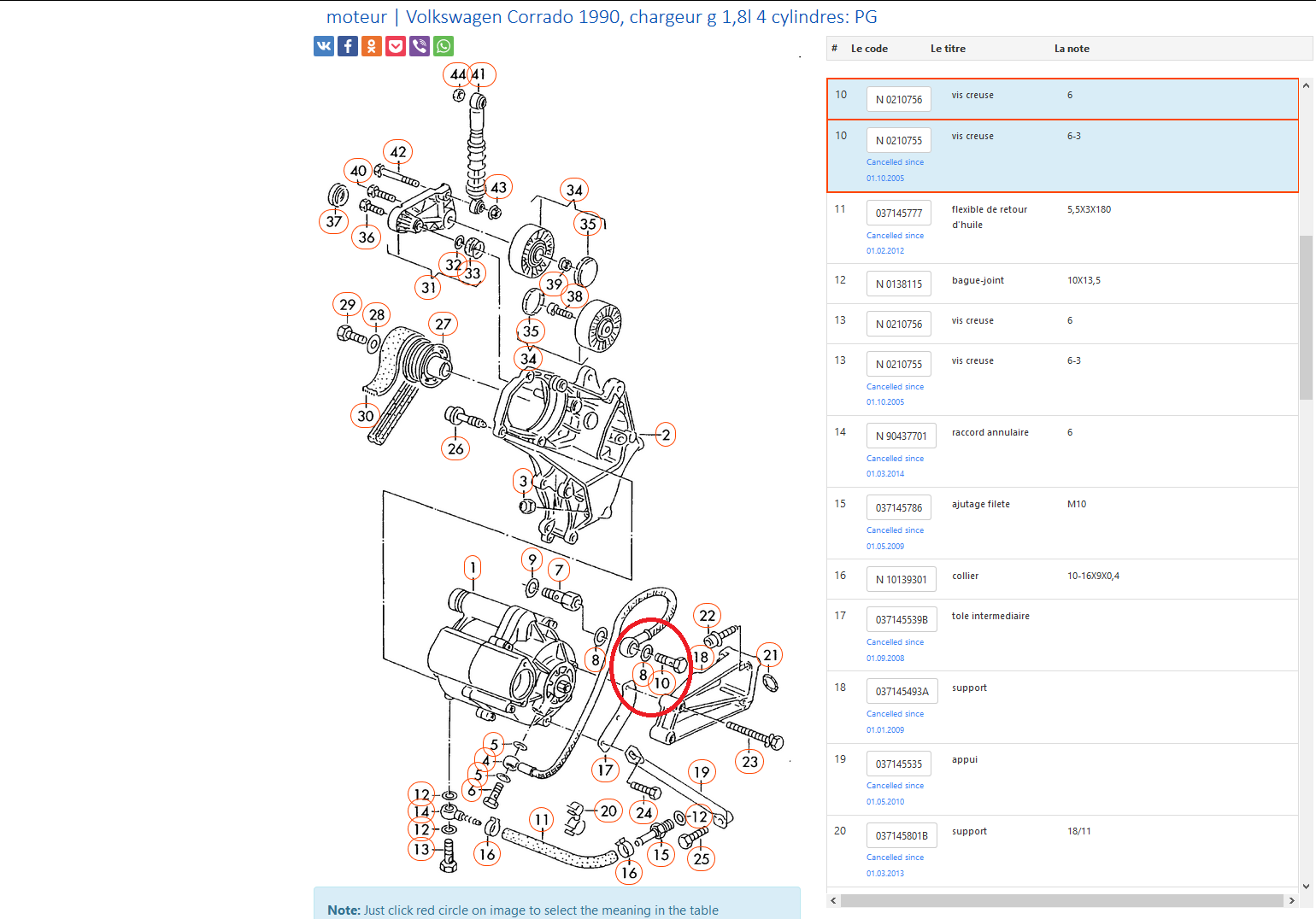Click the horizontal scrollbar right arrow
The height and width of the screenshot is (919, 1316).
tap(1291, 901)
